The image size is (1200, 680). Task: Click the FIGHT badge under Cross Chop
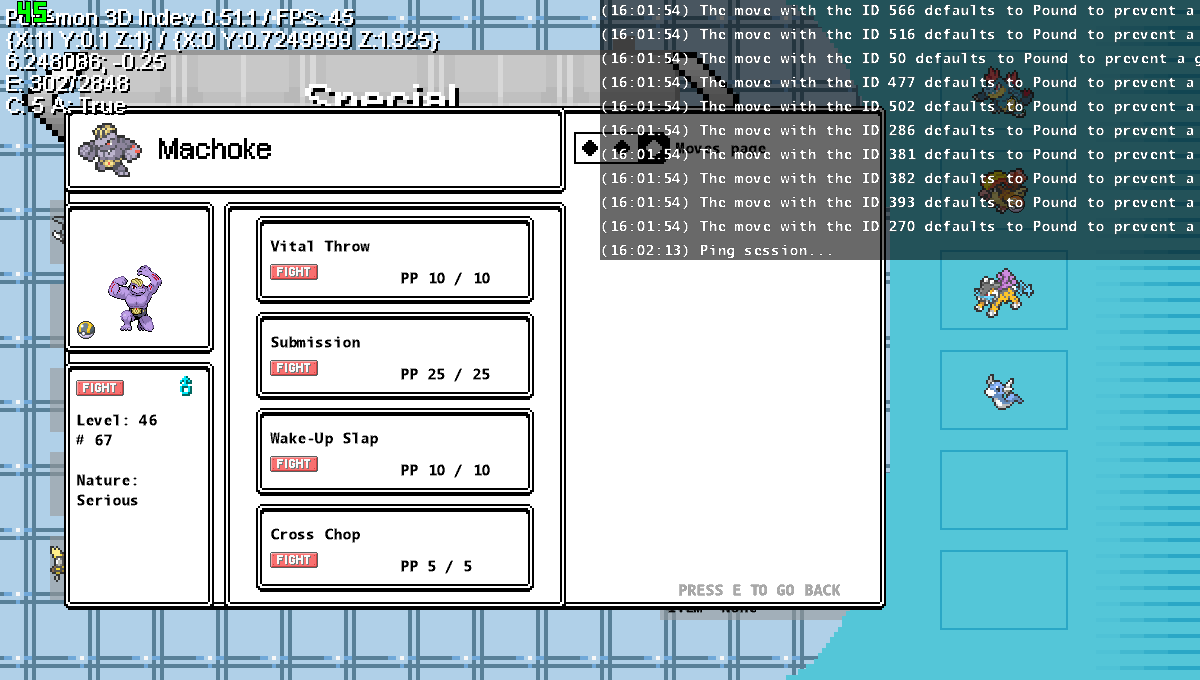coord(294,560)
